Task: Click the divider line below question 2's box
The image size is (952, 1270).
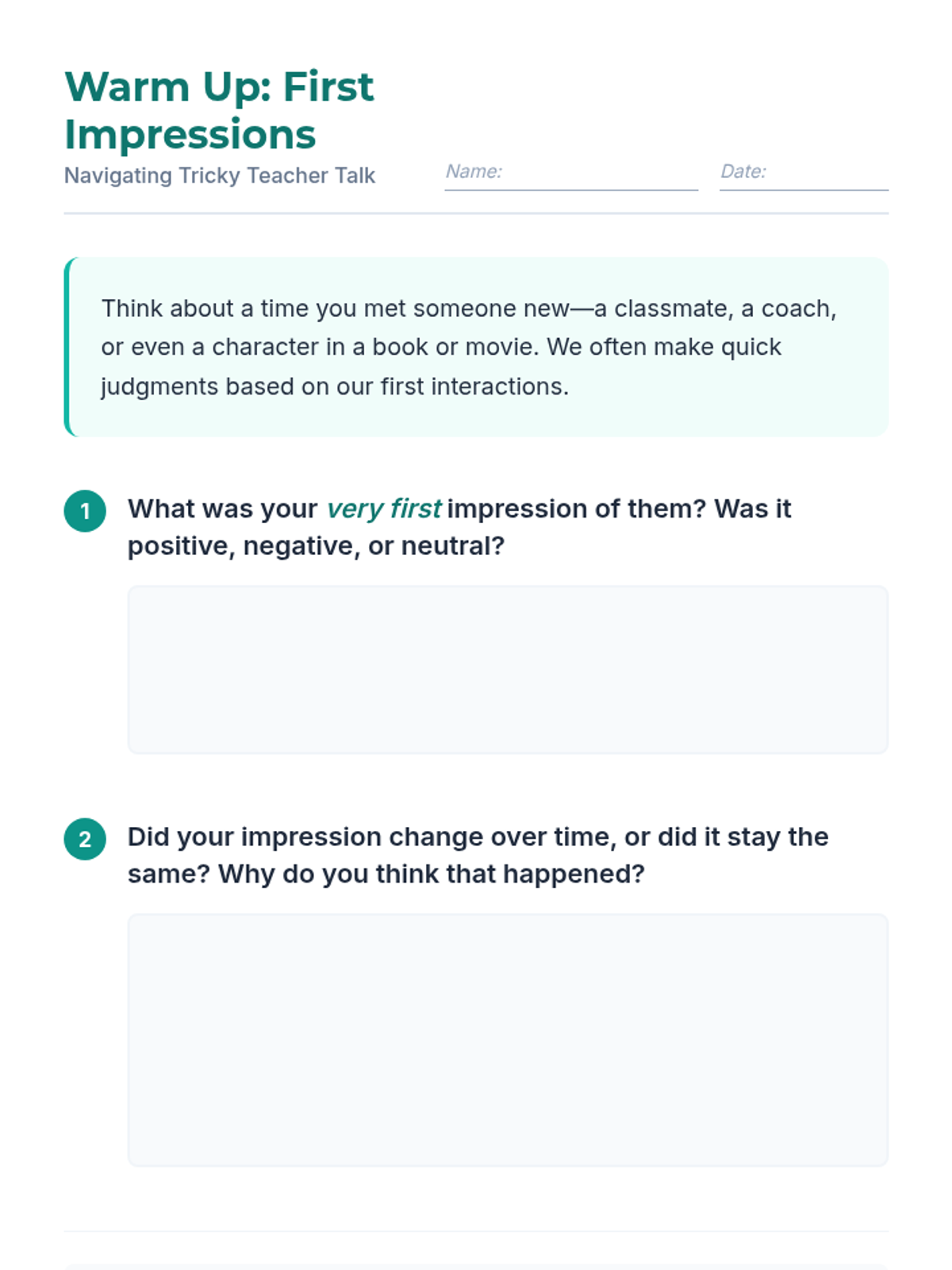Action: (476, 1231)
